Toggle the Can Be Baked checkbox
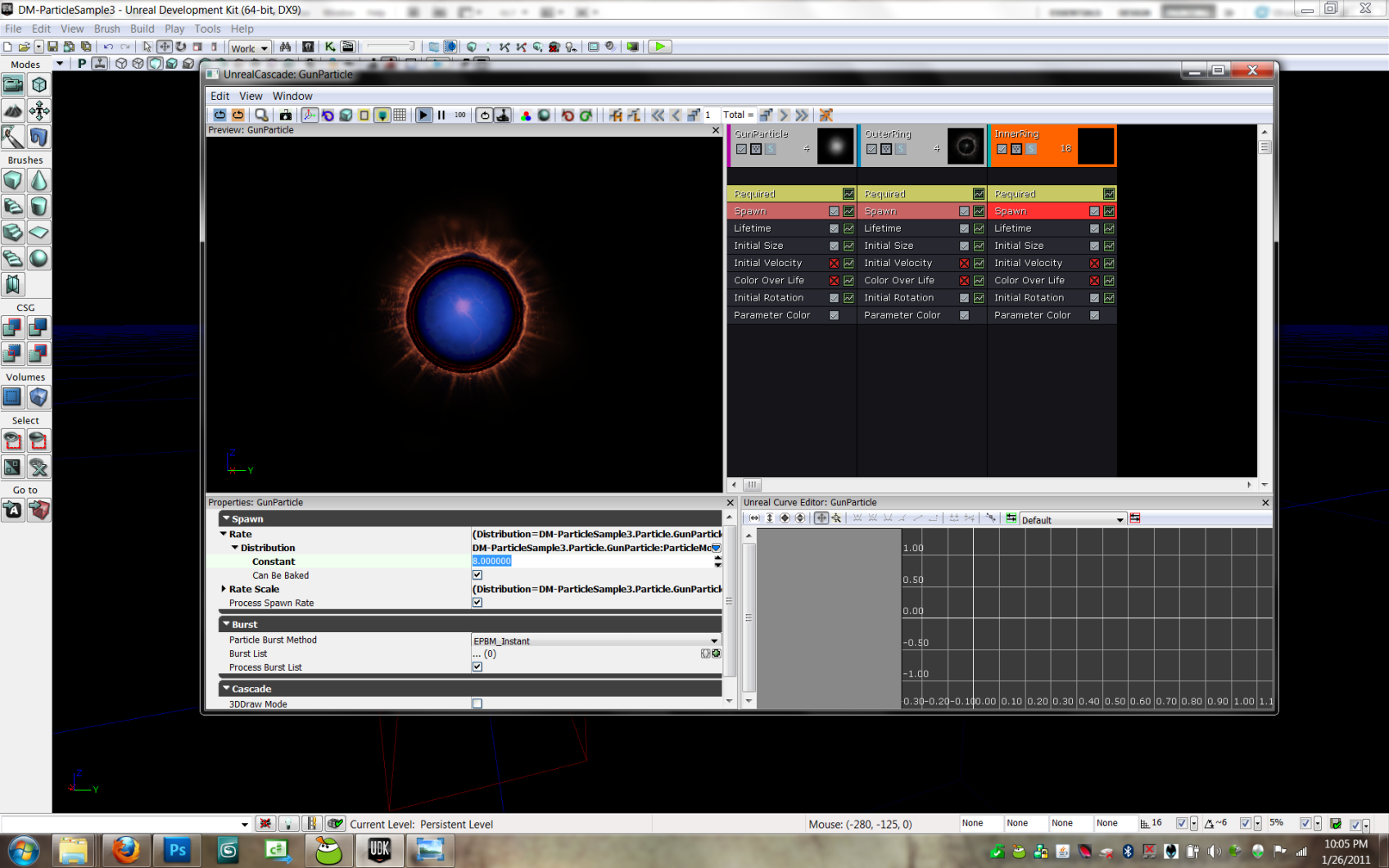This screenshot has width=1389, height=868. [x=477, y=575]
